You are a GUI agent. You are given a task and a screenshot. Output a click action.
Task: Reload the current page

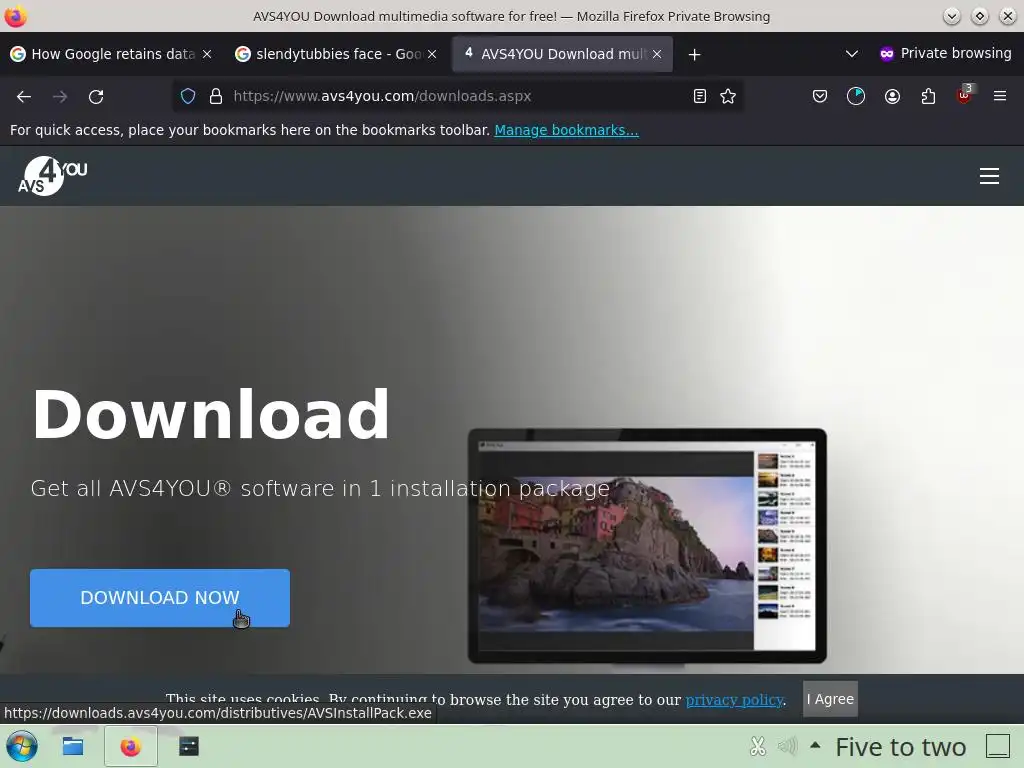coord(96,97)
